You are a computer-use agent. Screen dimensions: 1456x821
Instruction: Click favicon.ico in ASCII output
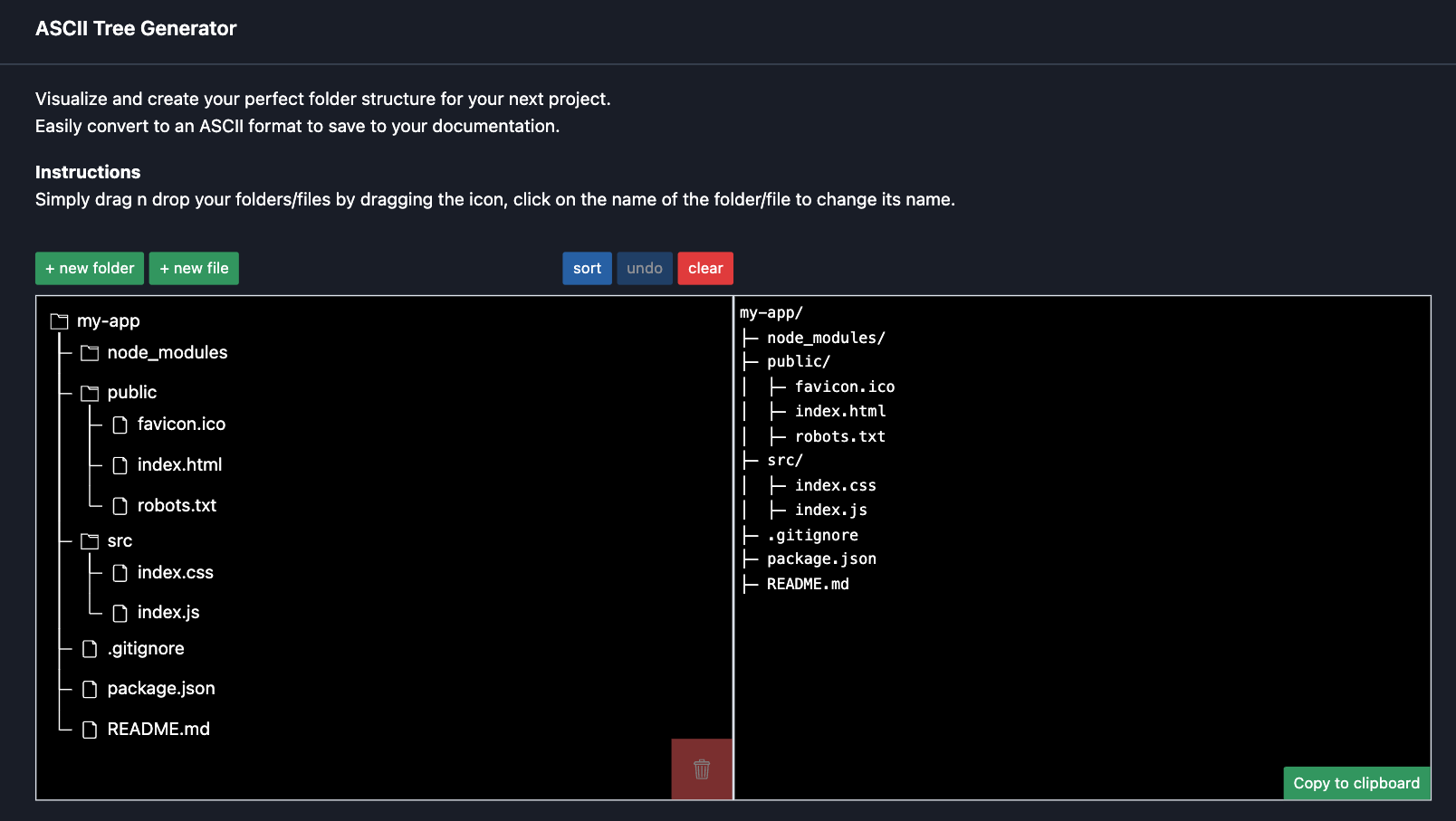[x=845, y=387]
